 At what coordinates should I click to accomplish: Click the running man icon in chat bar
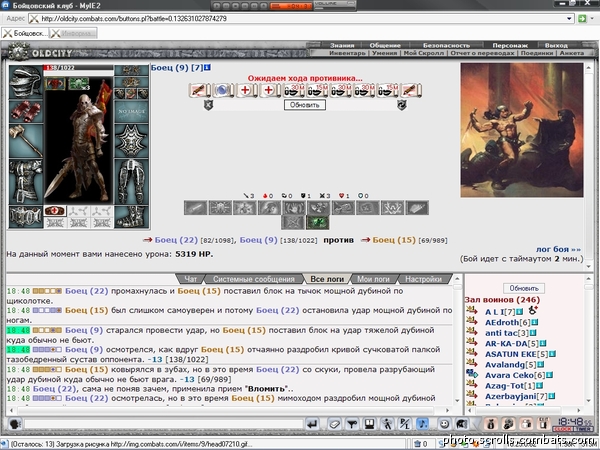click(x=387, y=424)
